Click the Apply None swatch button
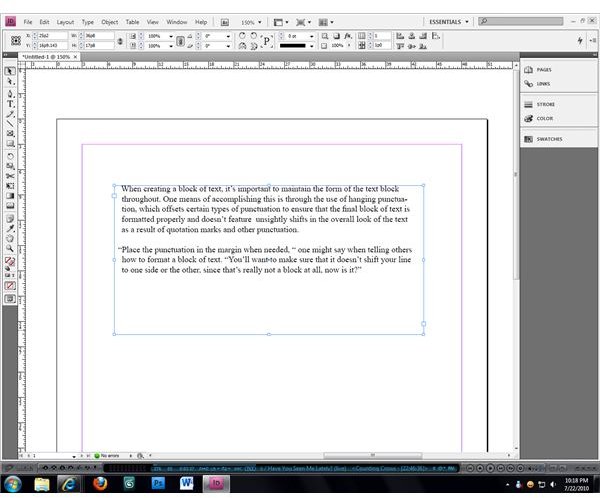600x498 pixels. [x=10, y=286]
